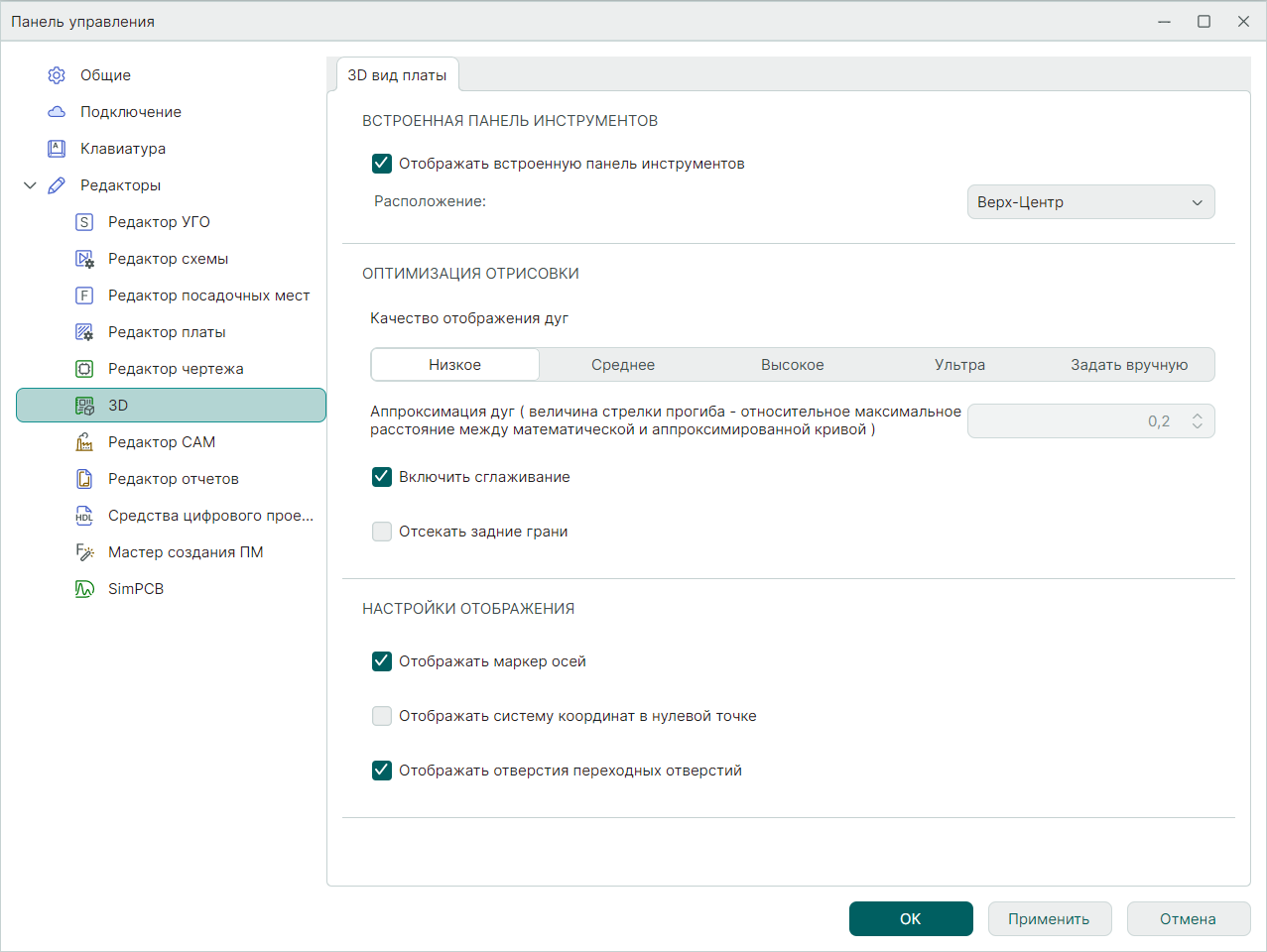Click the Отмена button
The image size is (1267, 952).
tap(1188, 919)
